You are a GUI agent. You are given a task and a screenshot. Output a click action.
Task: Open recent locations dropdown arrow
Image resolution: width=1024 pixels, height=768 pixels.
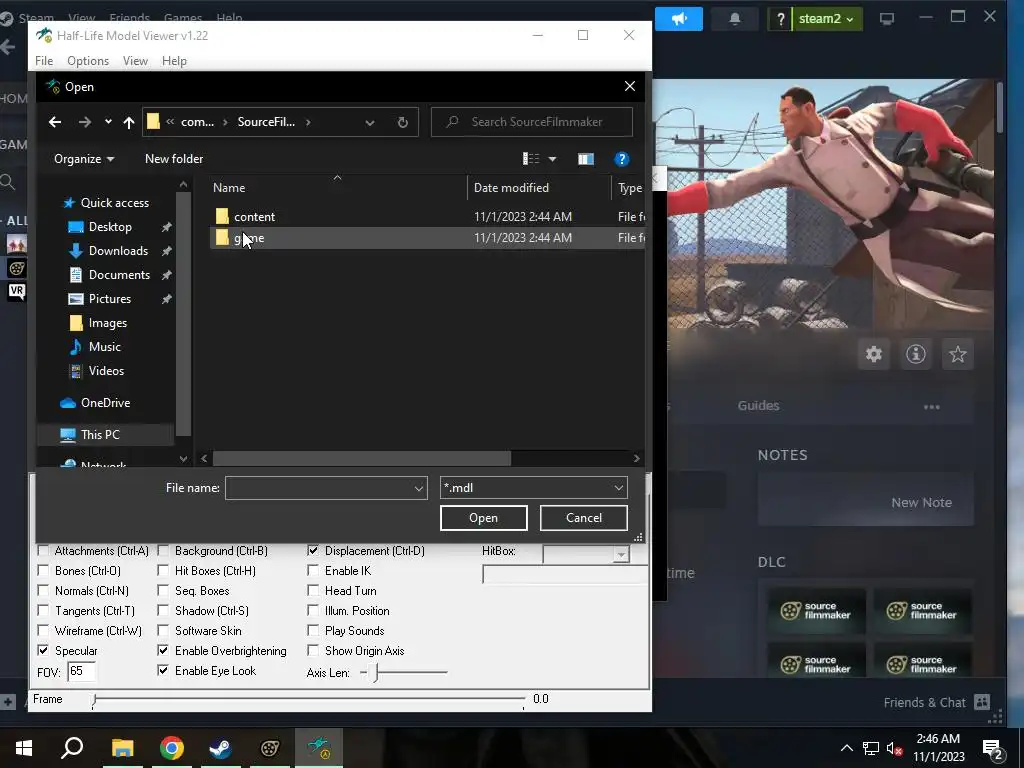coord(108,122)
